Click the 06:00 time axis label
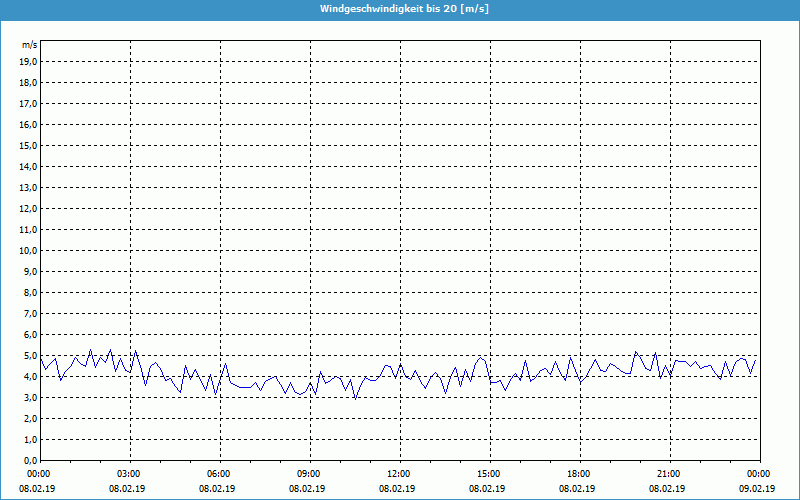The height and width of the screenshot is (500, 800). (x=219, y=474)
